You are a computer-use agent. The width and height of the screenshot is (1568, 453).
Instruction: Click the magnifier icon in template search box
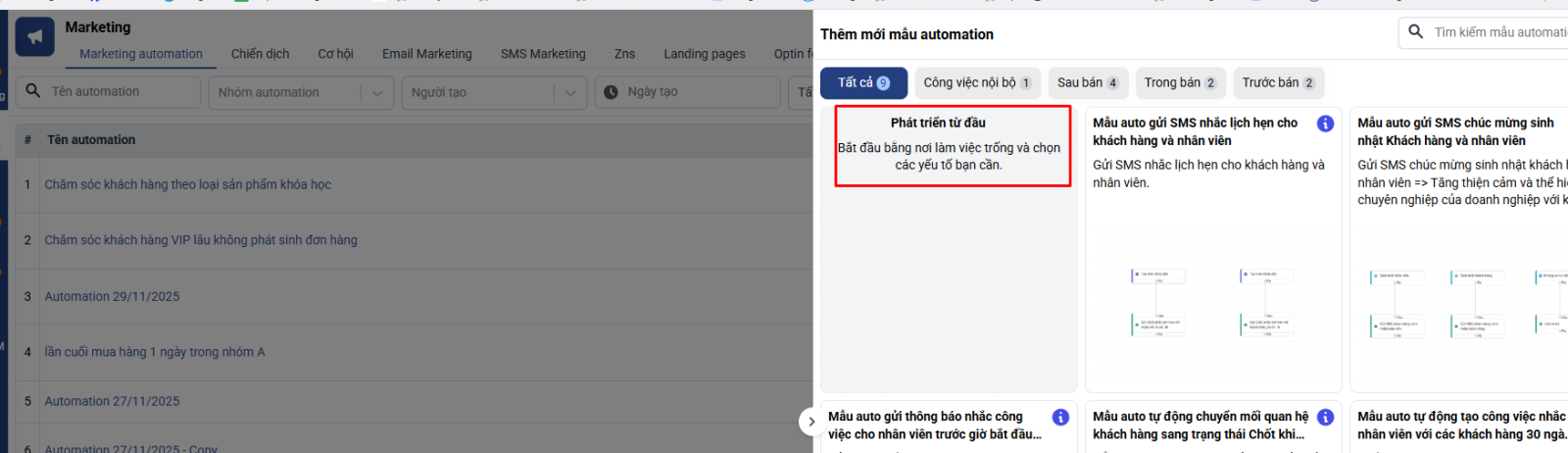(x=1416, y=32)
